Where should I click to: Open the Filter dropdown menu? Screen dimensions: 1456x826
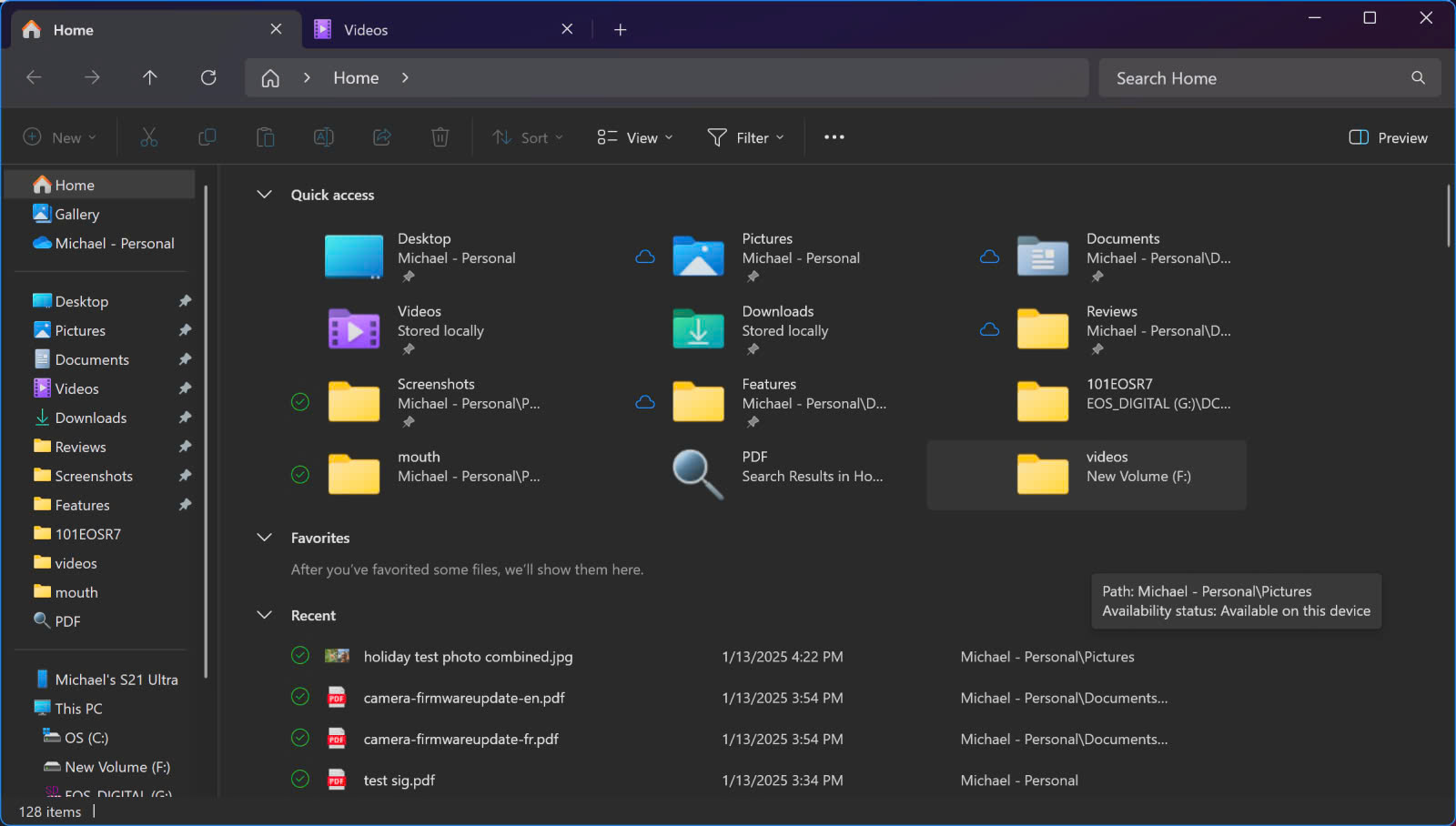point(745,137)
